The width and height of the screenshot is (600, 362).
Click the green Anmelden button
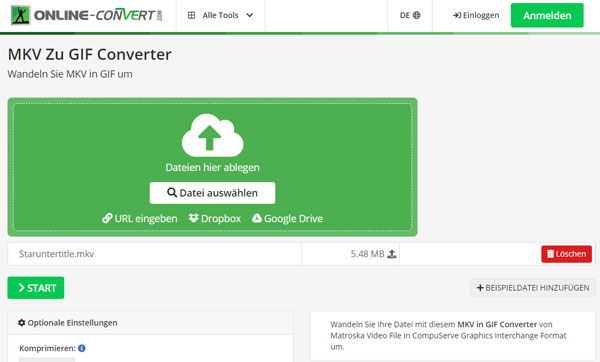click(547, 15)
